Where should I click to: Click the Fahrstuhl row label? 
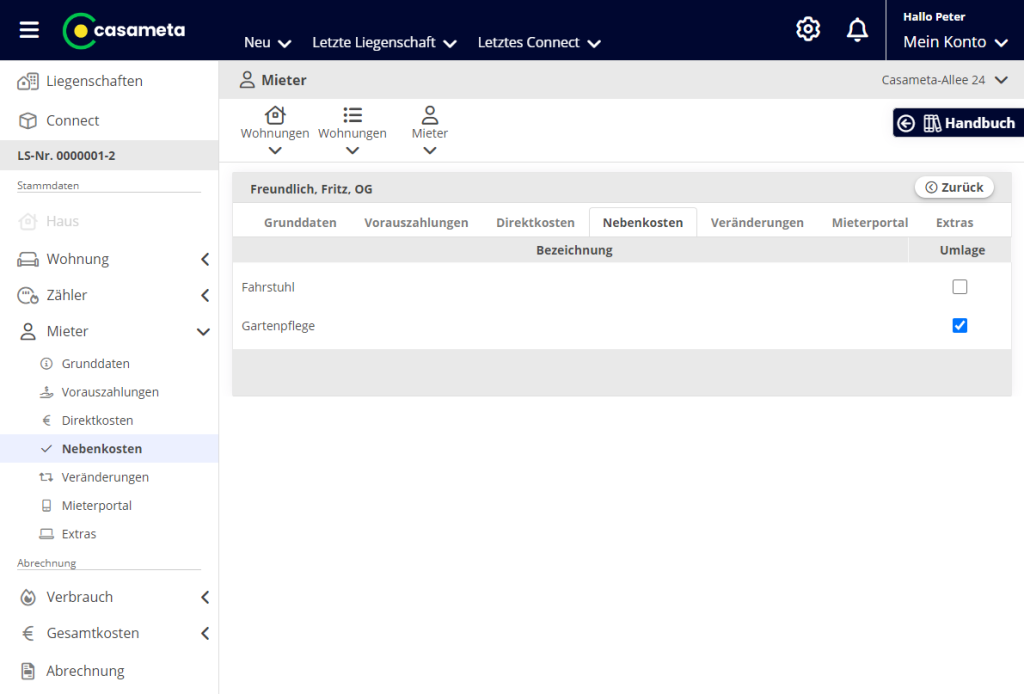[268, 287]
